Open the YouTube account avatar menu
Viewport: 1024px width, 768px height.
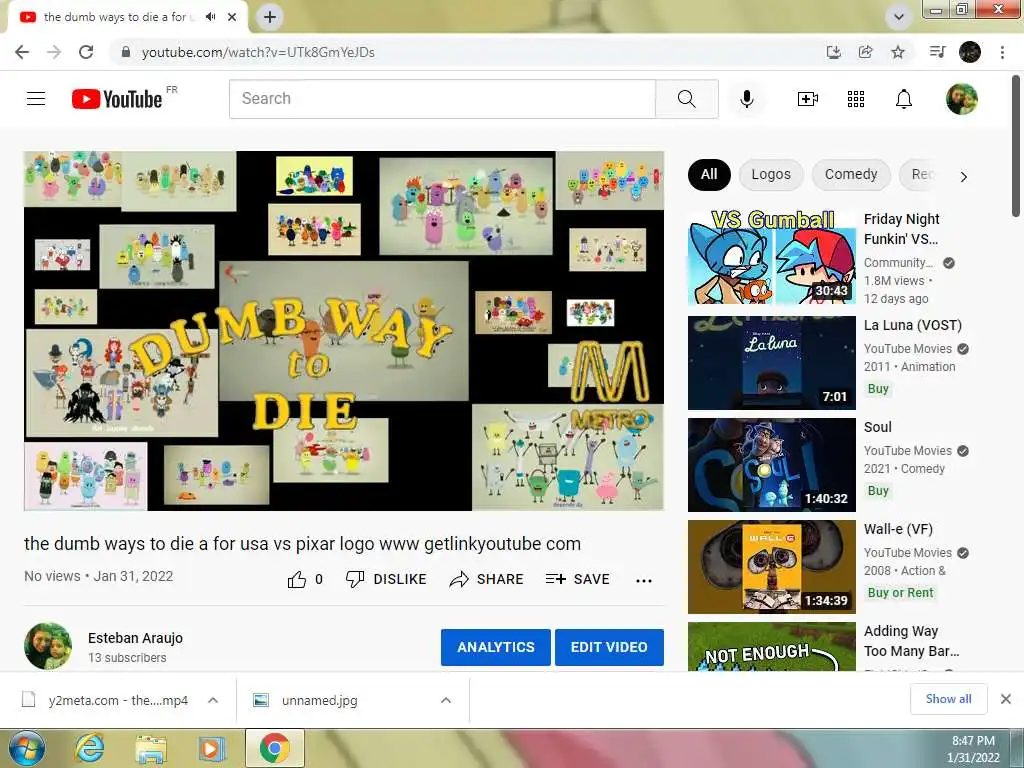(x=962, y=99)
